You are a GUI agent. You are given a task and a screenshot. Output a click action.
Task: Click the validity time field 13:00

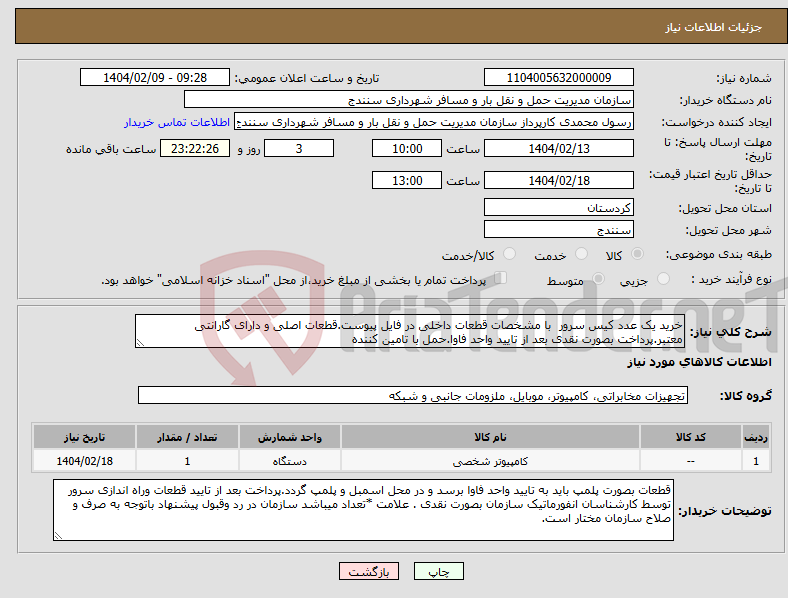click(407, 180)
